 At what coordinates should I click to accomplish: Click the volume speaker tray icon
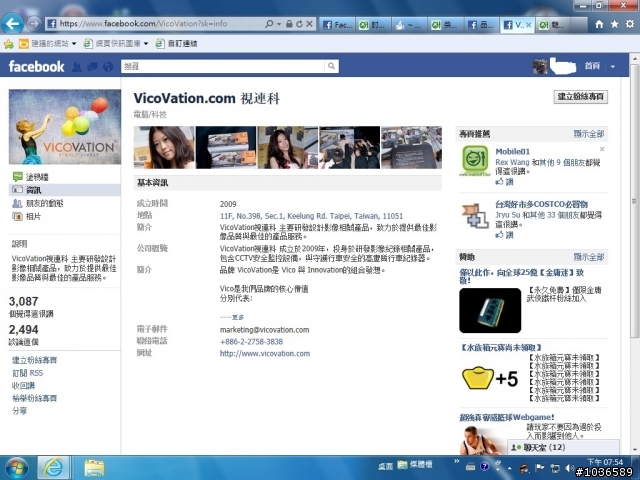(x=570, y=468)
